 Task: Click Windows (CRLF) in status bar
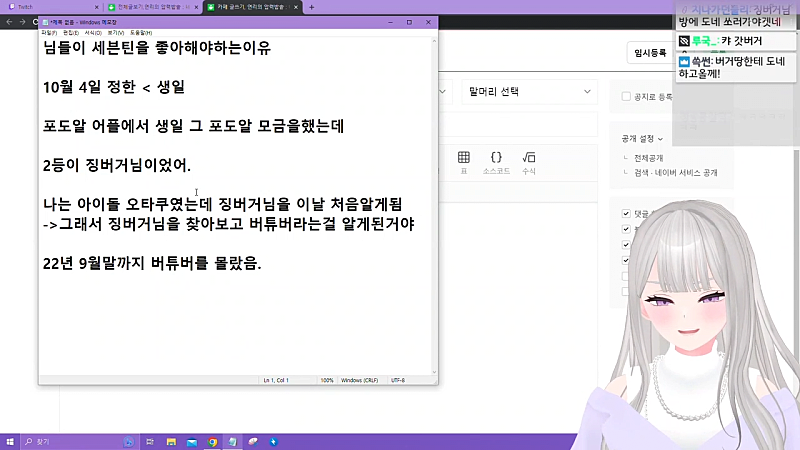(359, 380)
